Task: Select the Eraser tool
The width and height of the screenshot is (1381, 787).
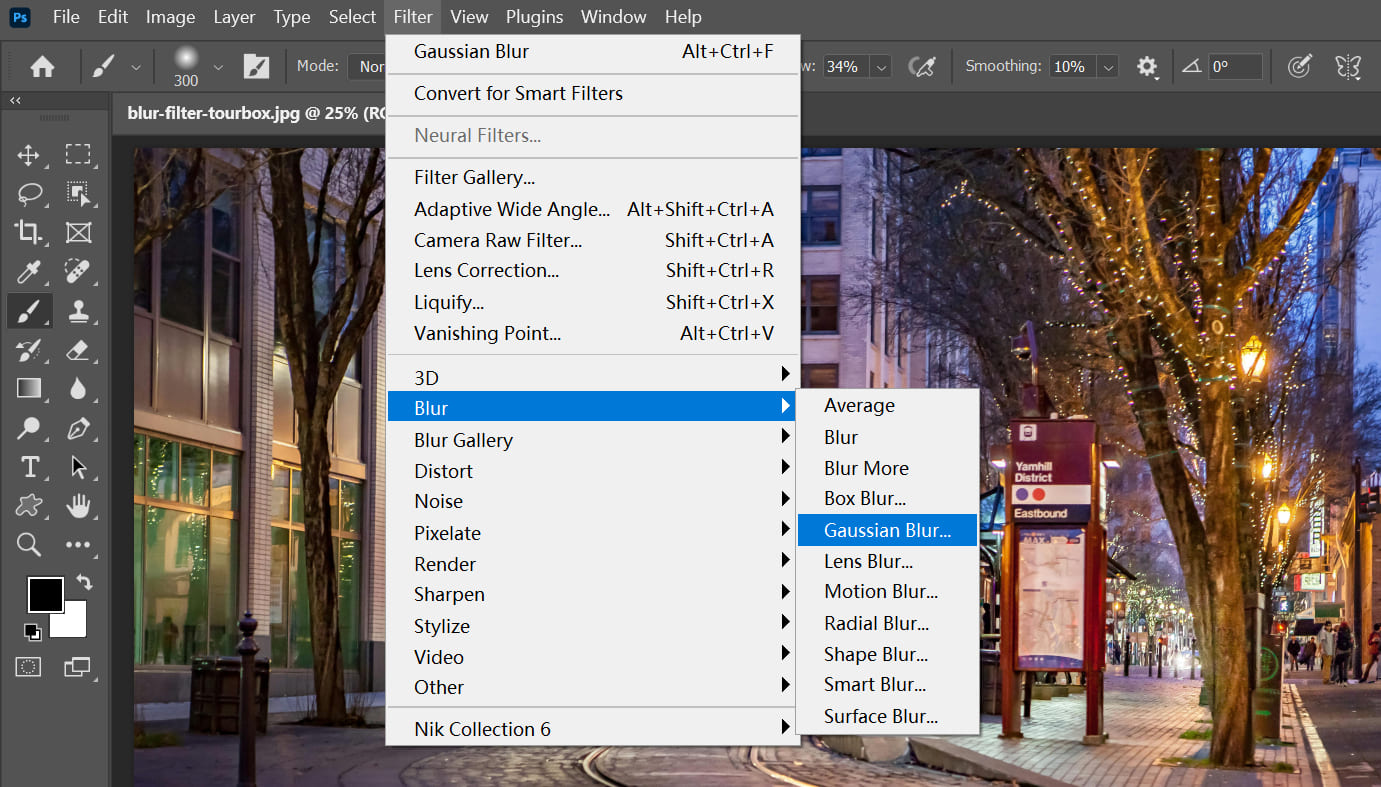Action: point(78,350)
